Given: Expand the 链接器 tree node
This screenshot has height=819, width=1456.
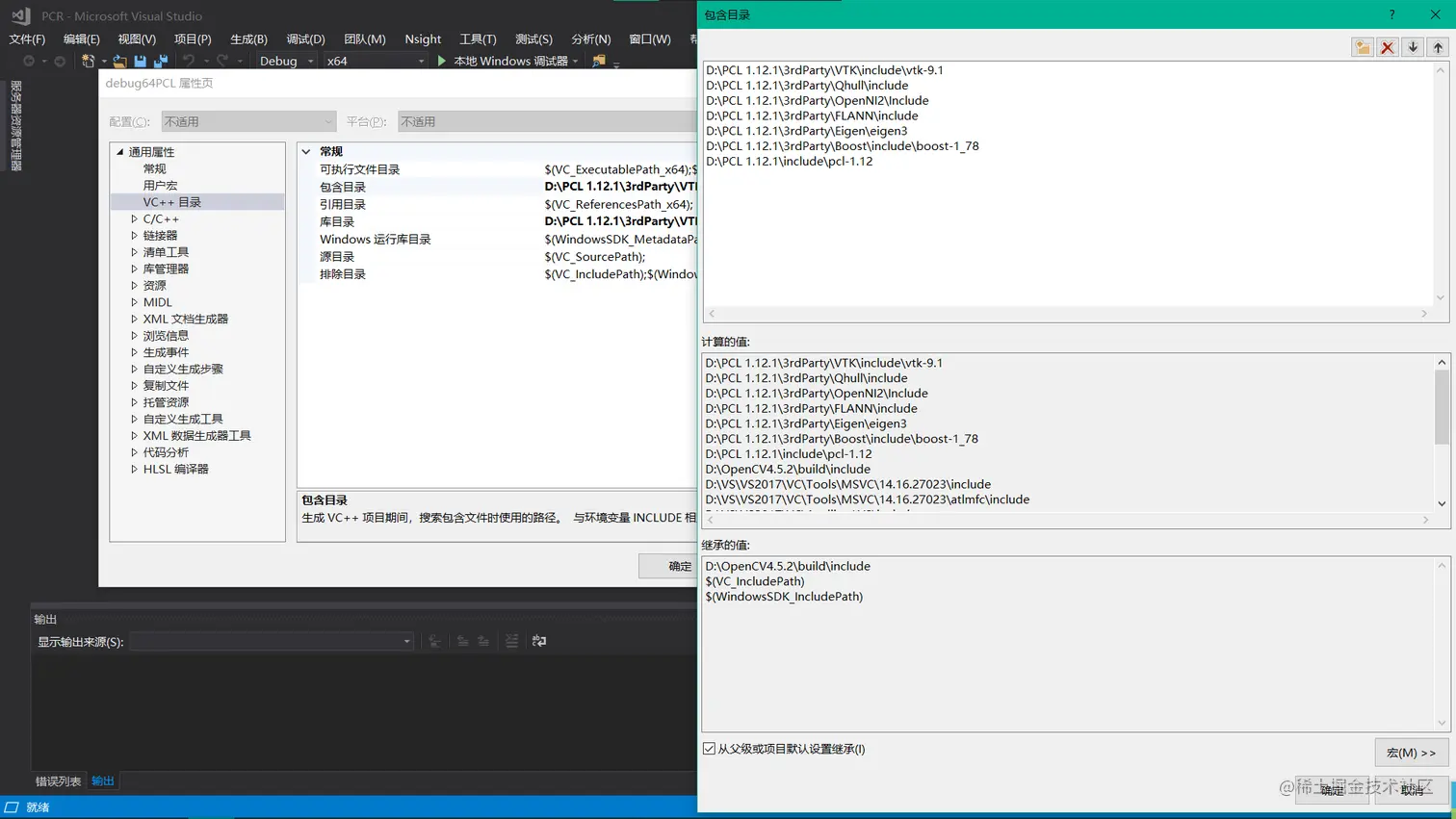Looking at the screenshot, I should (134, 236).
